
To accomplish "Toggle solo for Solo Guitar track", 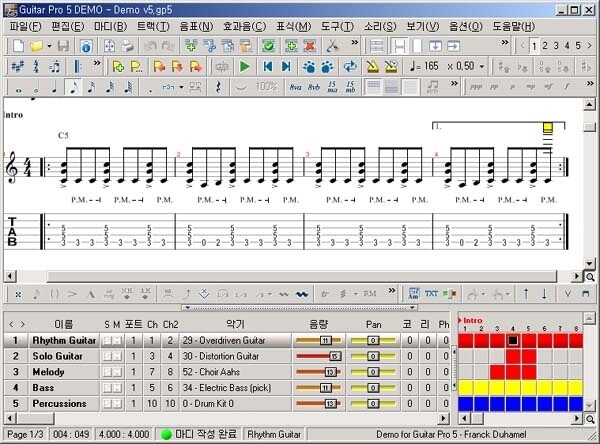I will 107,356.
